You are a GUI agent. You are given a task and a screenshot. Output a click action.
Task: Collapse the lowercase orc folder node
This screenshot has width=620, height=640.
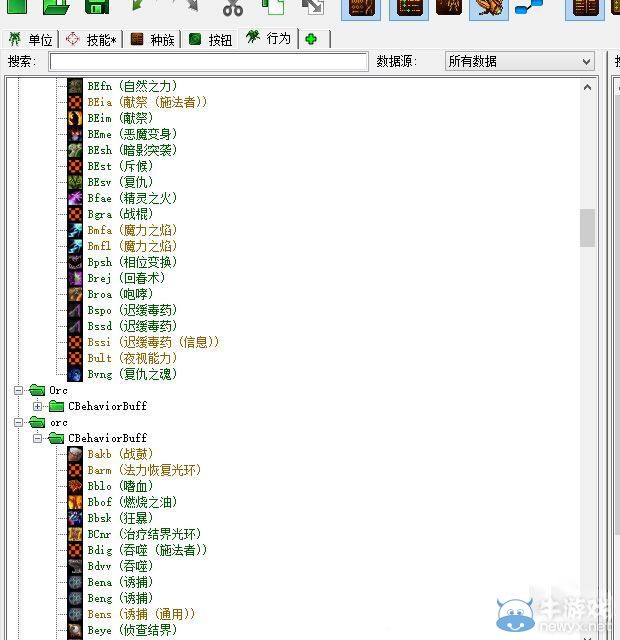pos(18,422)
